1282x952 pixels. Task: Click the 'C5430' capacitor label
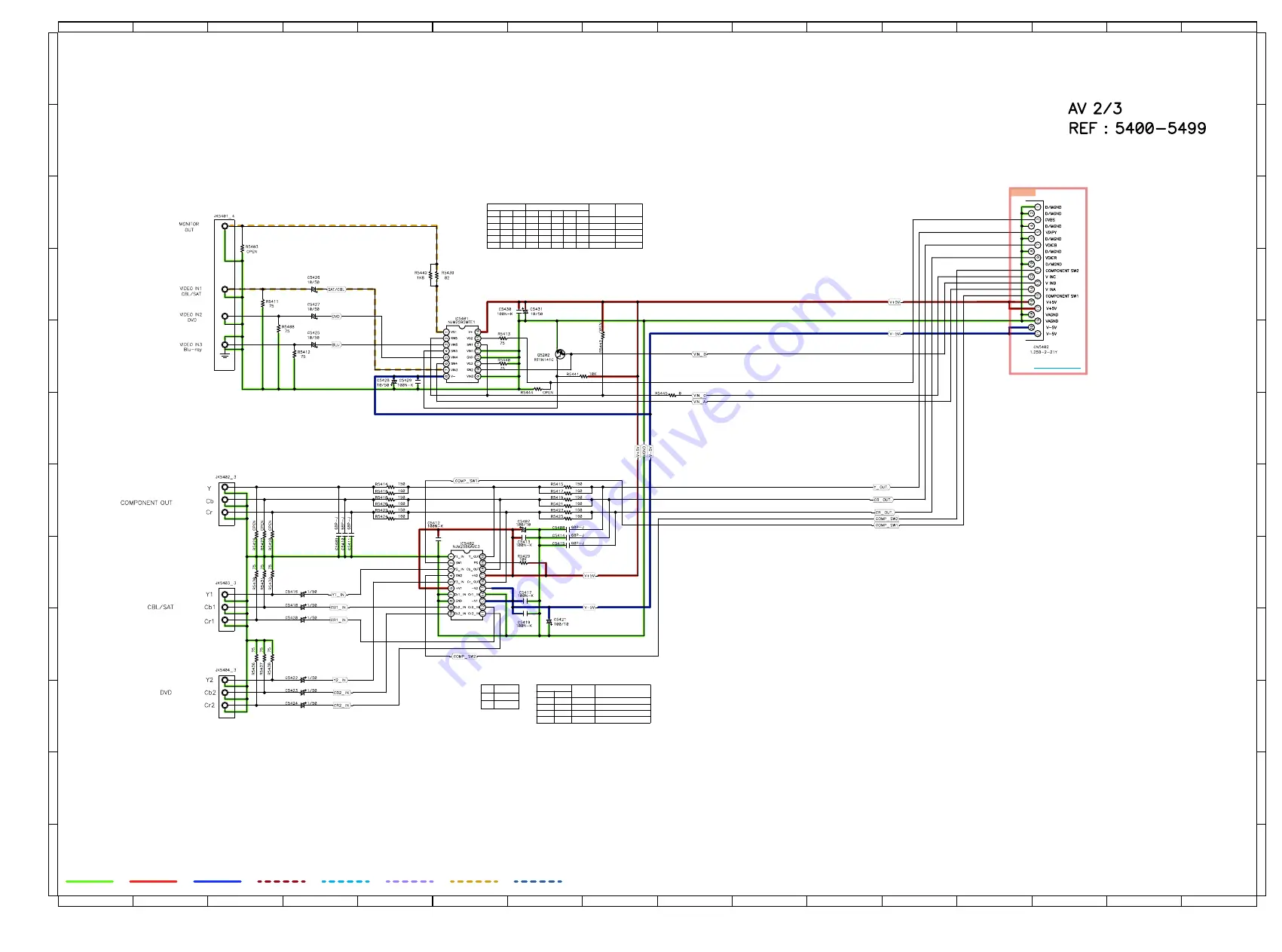(505, 309)
